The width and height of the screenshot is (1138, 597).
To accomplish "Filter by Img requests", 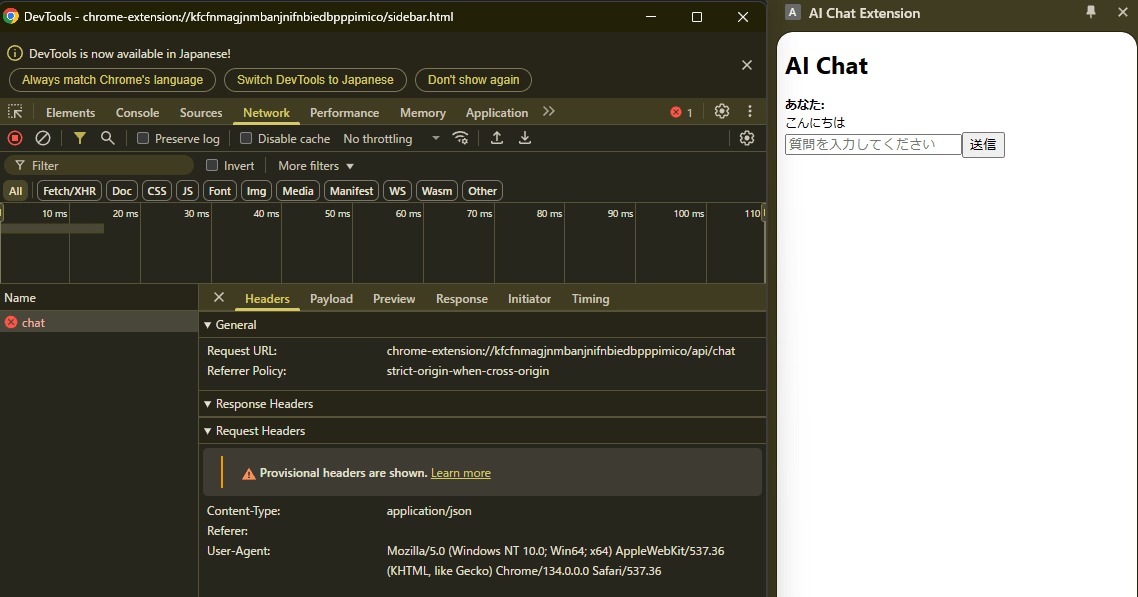I will [256, 191].
